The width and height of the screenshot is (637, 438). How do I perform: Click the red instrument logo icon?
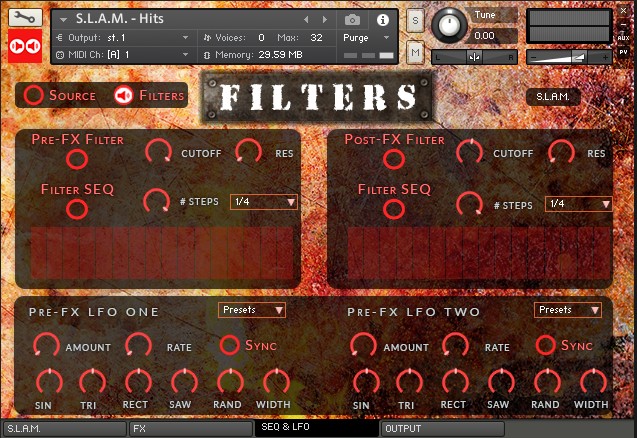pyautogui.click(x=25, y=46)
